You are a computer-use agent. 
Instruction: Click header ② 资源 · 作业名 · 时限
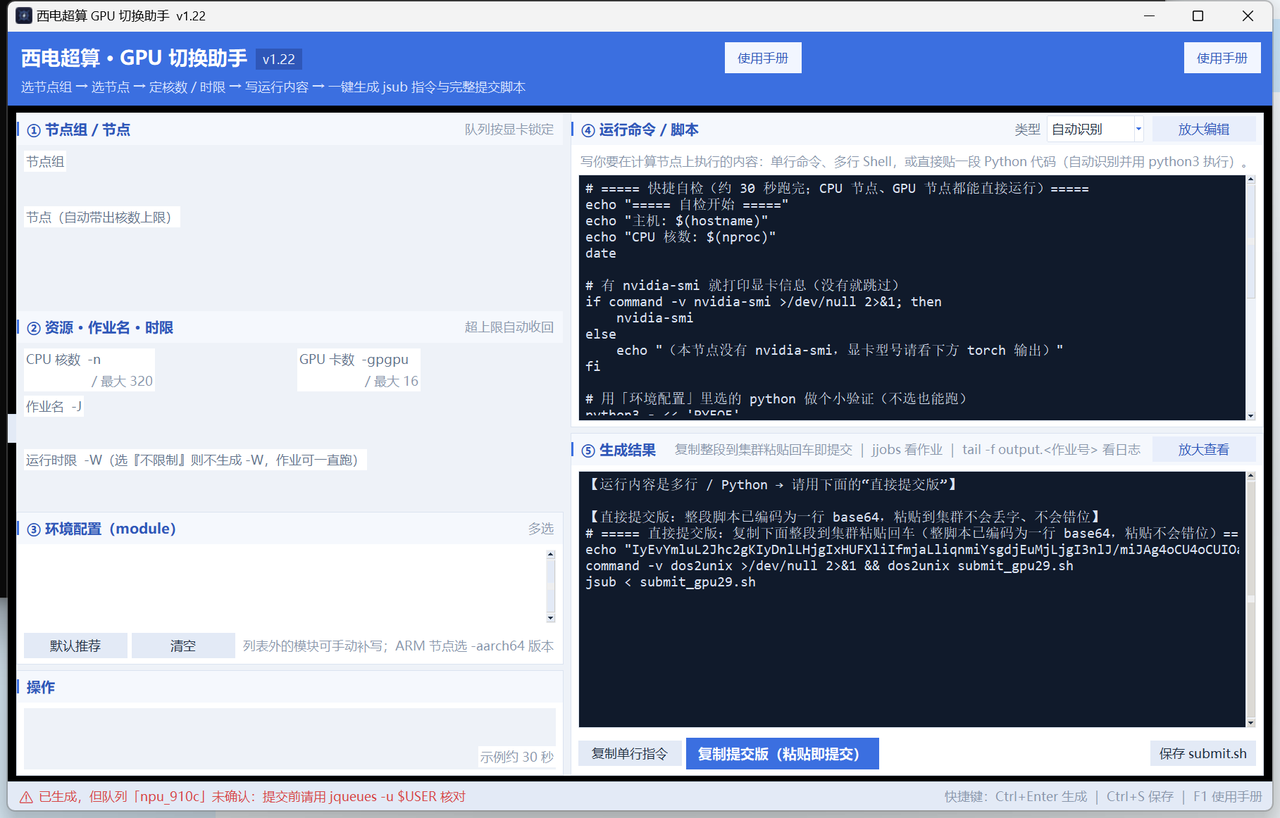(x=100, y=328)
